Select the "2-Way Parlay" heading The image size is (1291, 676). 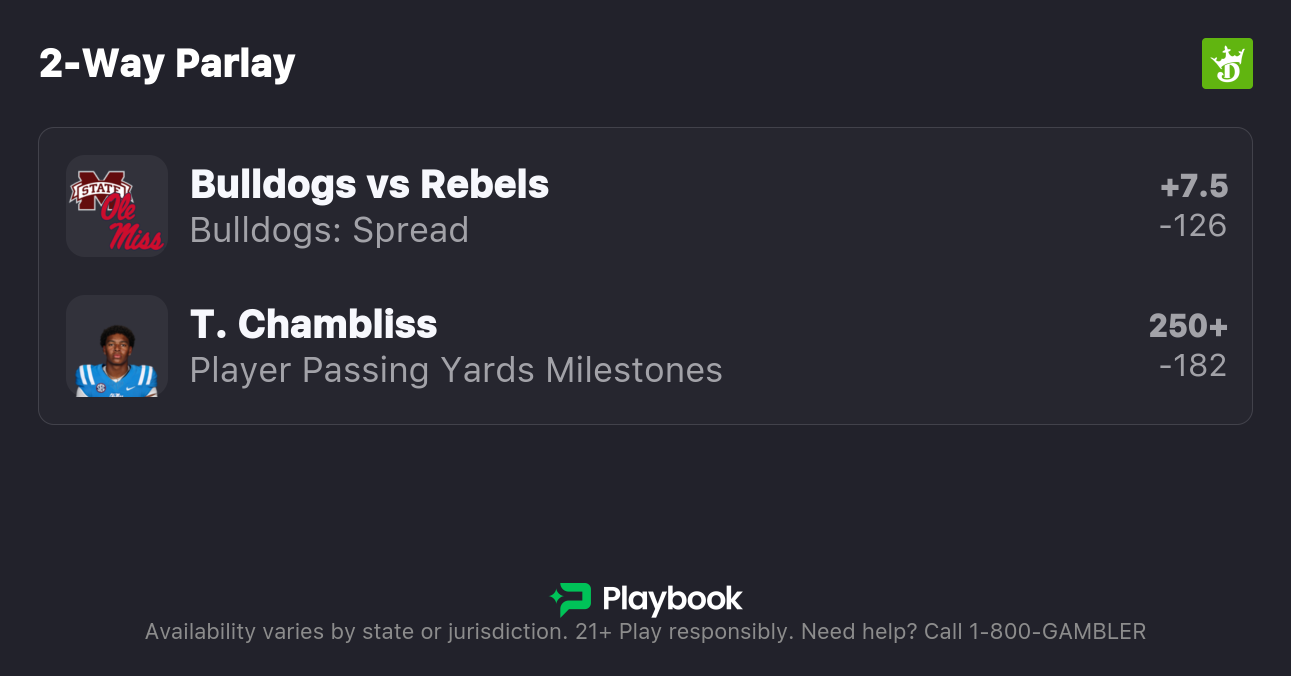tap(167, 64)
